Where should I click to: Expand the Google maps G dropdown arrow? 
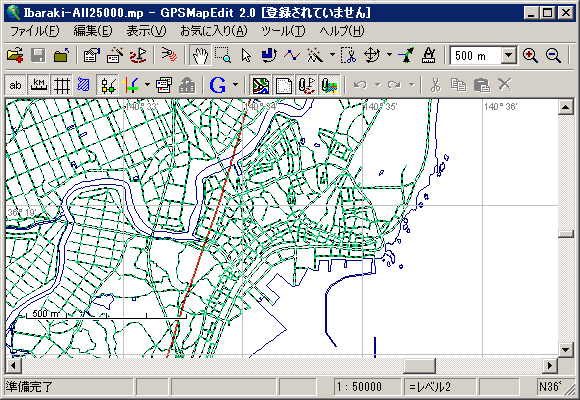click(236, 85)
